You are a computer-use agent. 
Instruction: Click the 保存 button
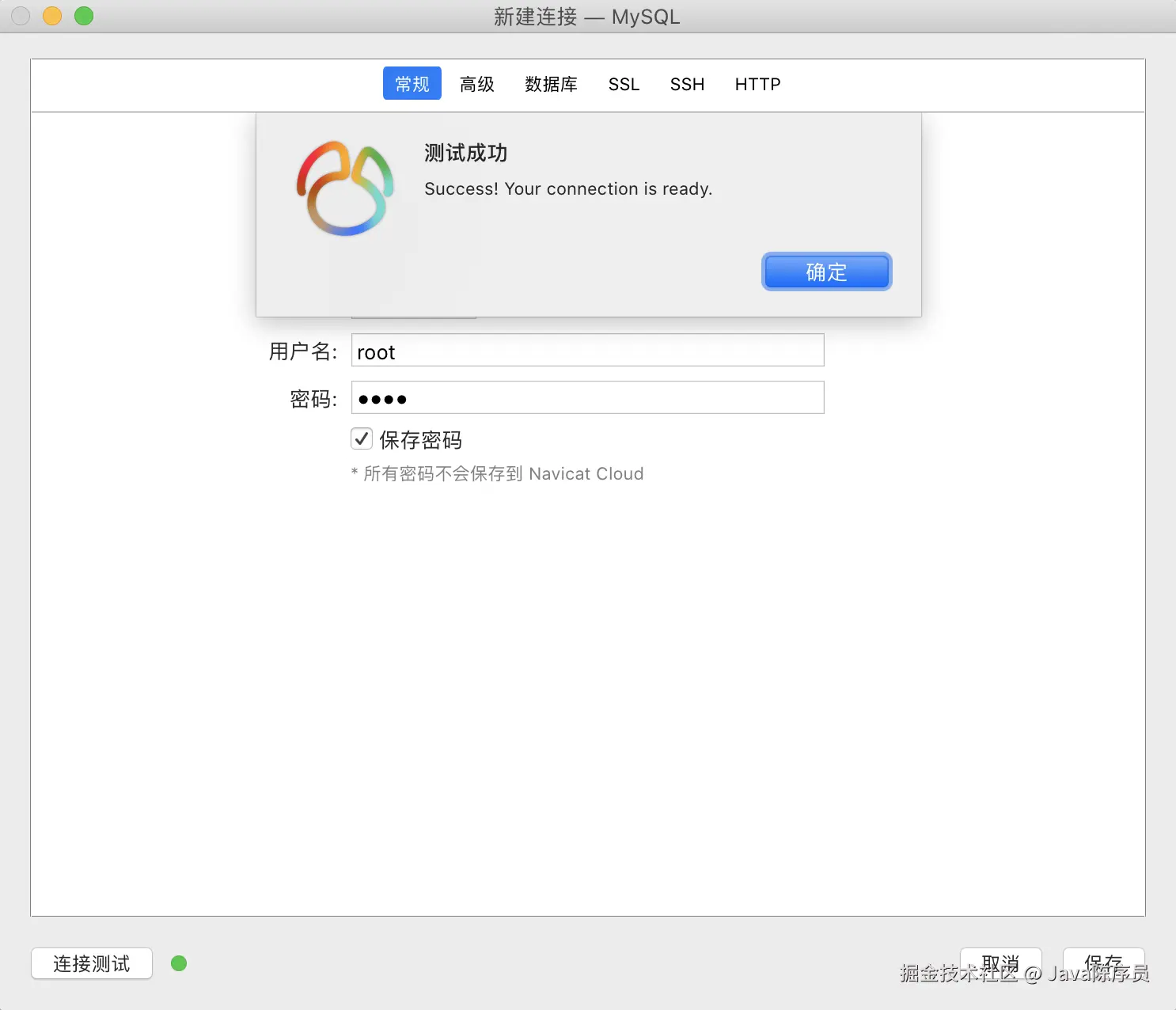pos(1104,963)
